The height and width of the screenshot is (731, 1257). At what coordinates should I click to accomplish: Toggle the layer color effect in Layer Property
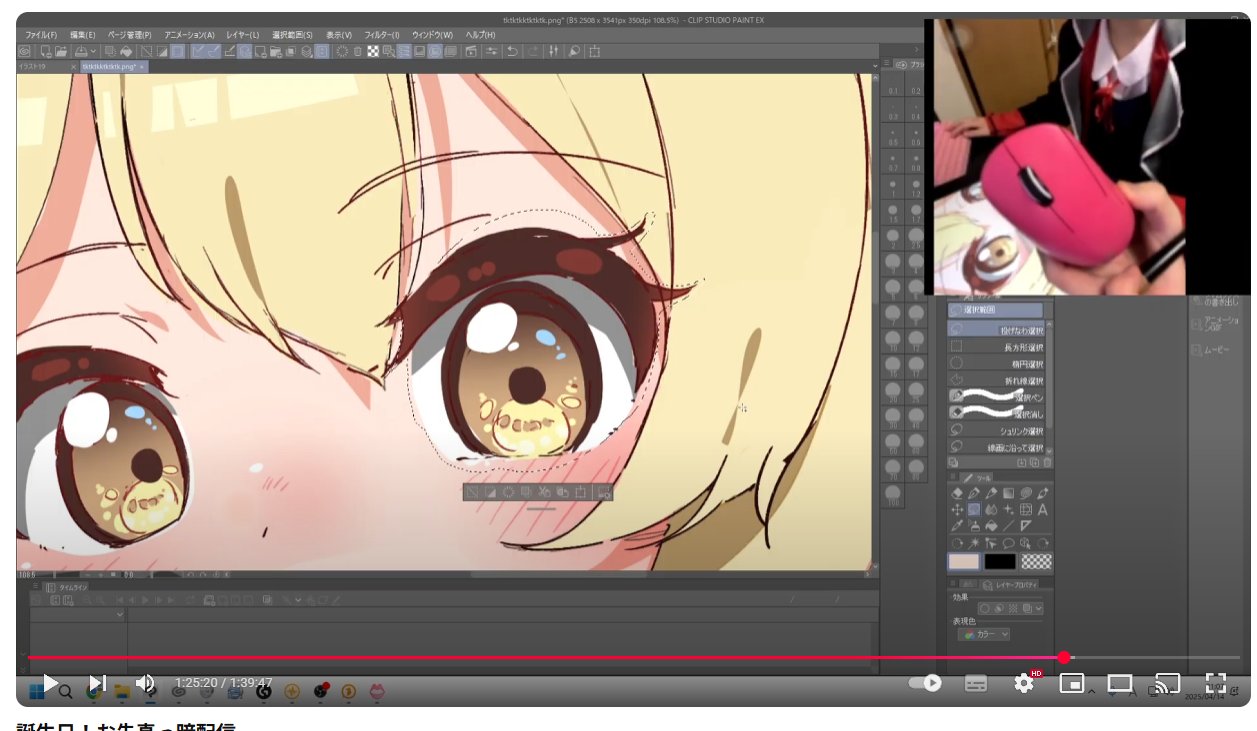tap(1027, 609)
